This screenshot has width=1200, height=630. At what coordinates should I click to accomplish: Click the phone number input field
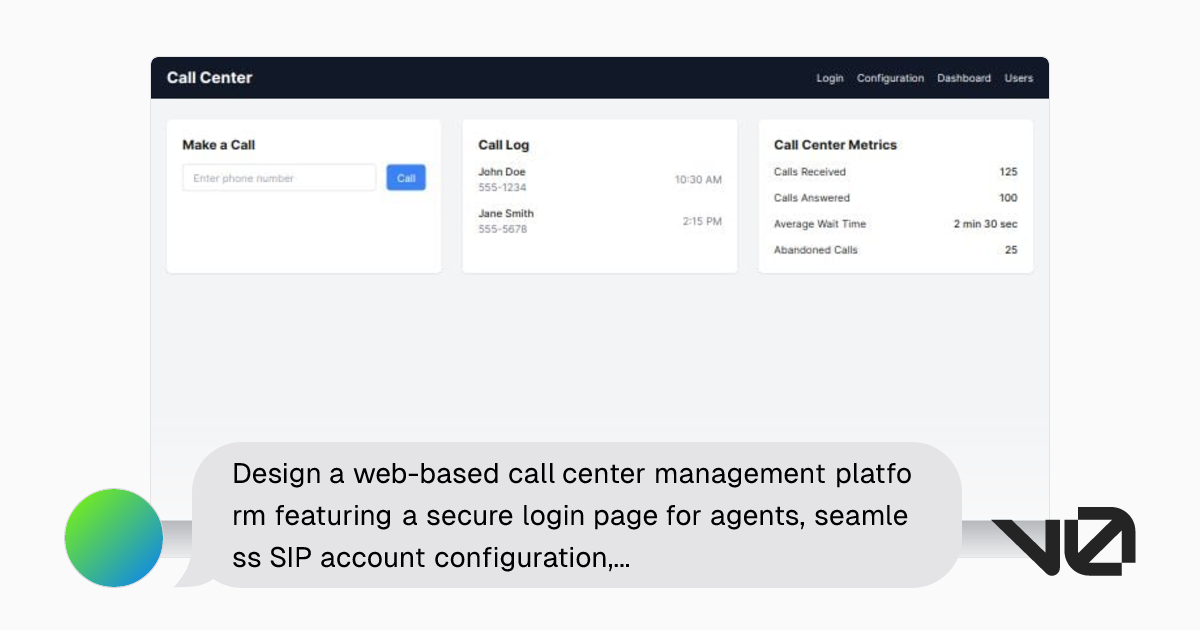pyautogui.click(x=278, y=177)
